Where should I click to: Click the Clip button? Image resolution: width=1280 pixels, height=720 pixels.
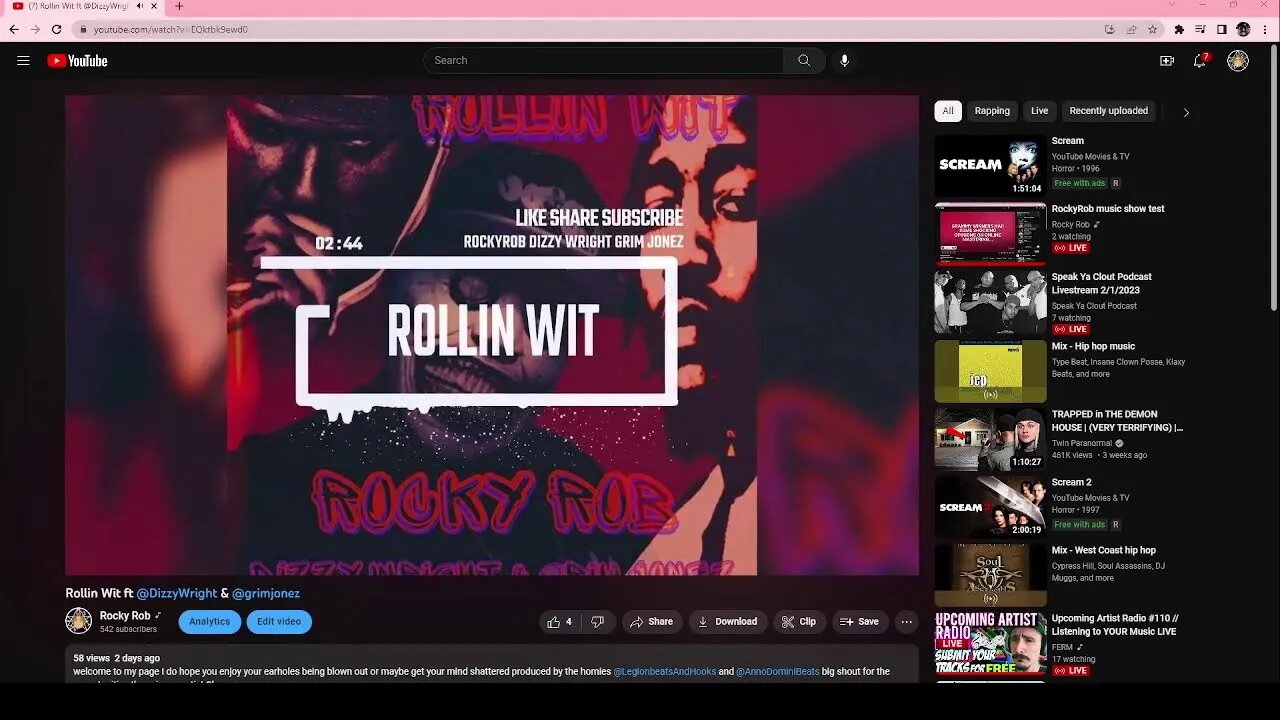799,622
